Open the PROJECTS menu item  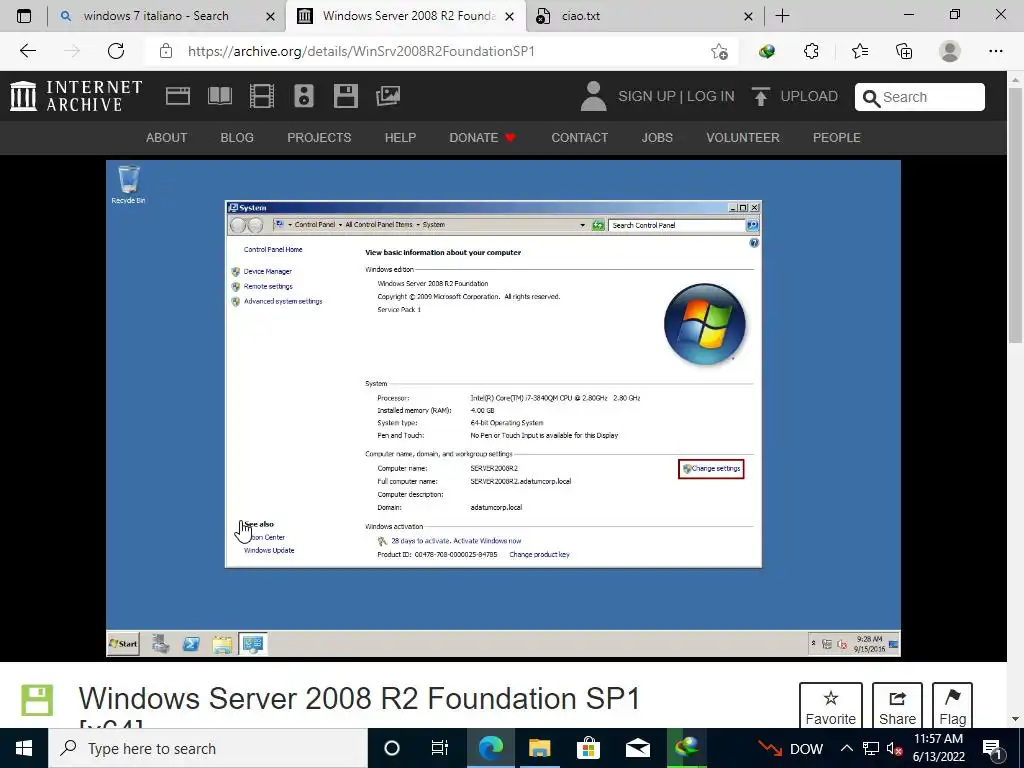319,138
